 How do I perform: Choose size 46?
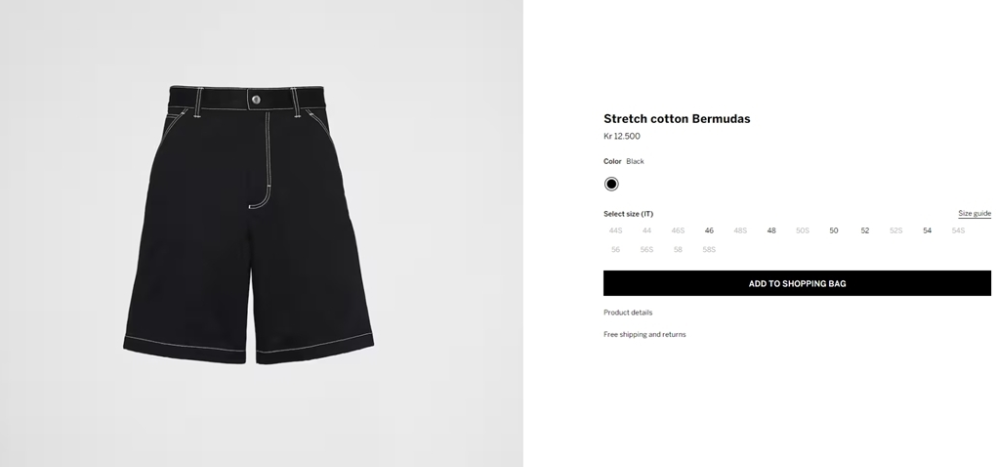(709, 231)
